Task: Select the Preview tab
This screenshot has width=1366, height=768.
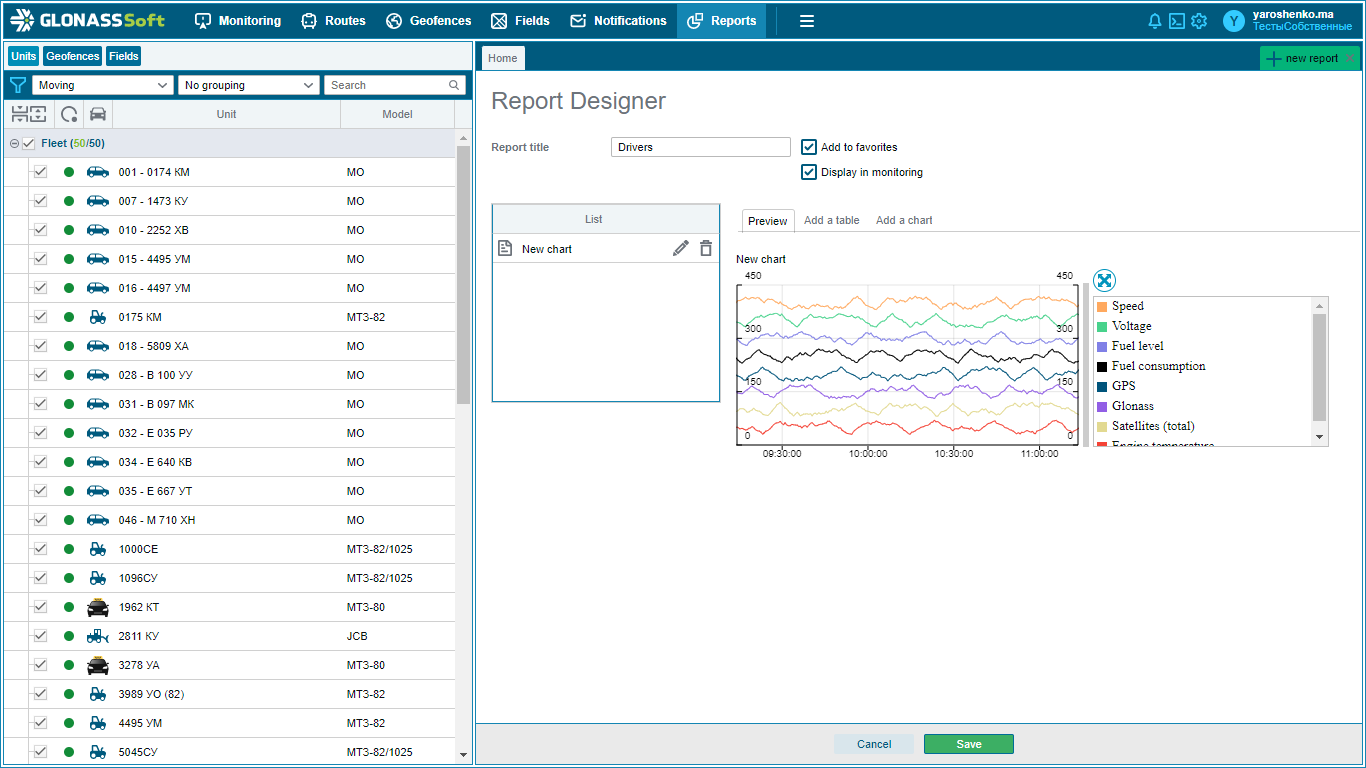Action: (768, 220)
